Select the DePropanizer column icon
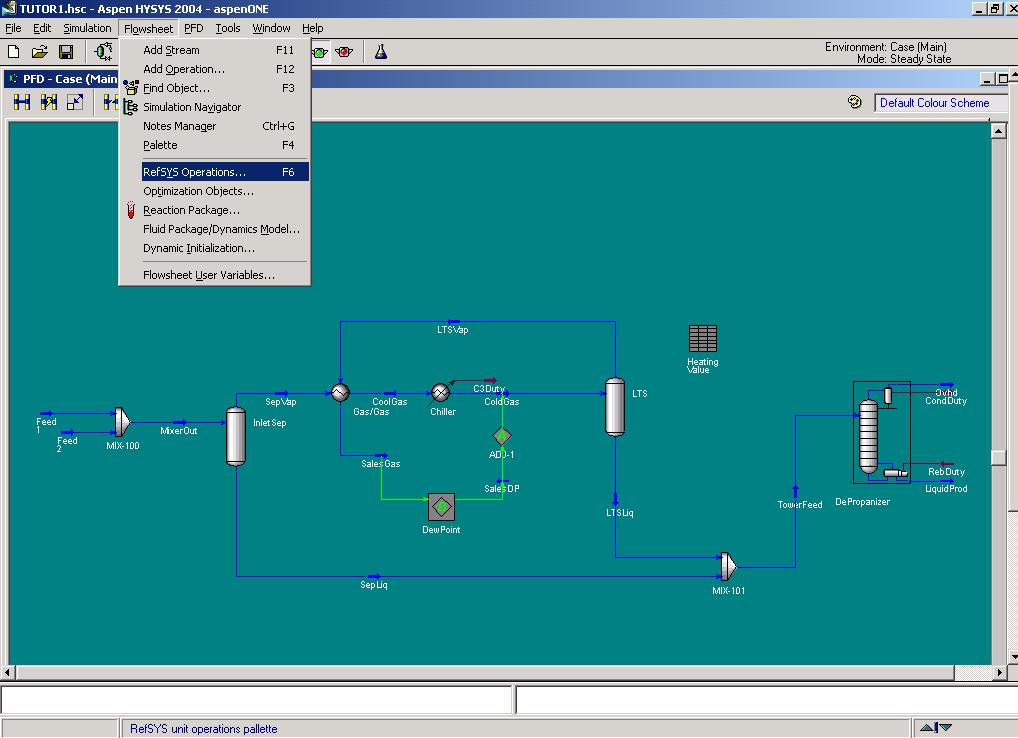Image resolution: width=1018 pixels, height=738 pixels. coord(882,432)
